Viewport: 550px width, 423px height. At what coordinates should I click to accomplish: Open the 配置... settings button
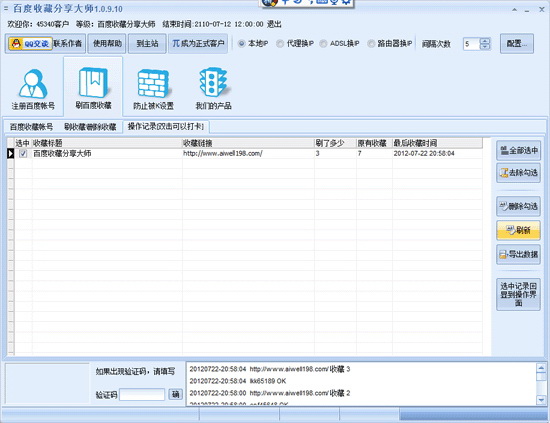coord(517,43)
